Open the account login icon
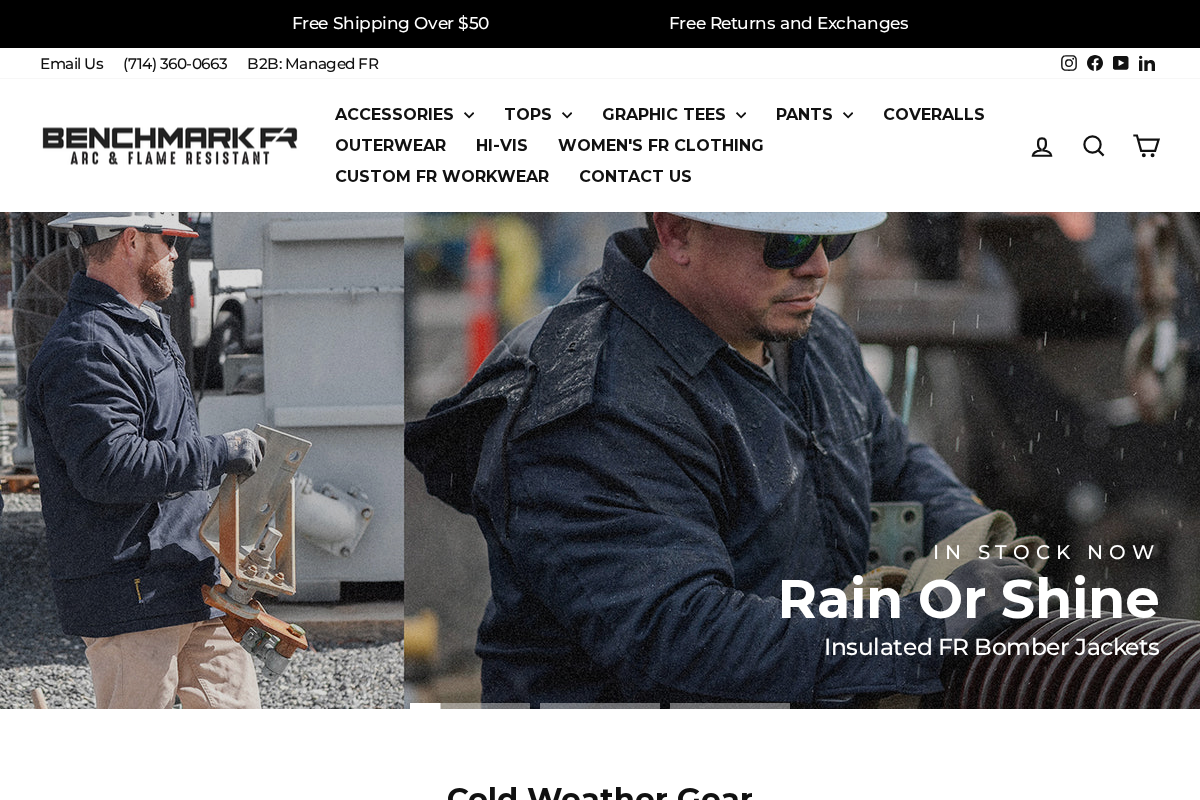 (1042, 146)
